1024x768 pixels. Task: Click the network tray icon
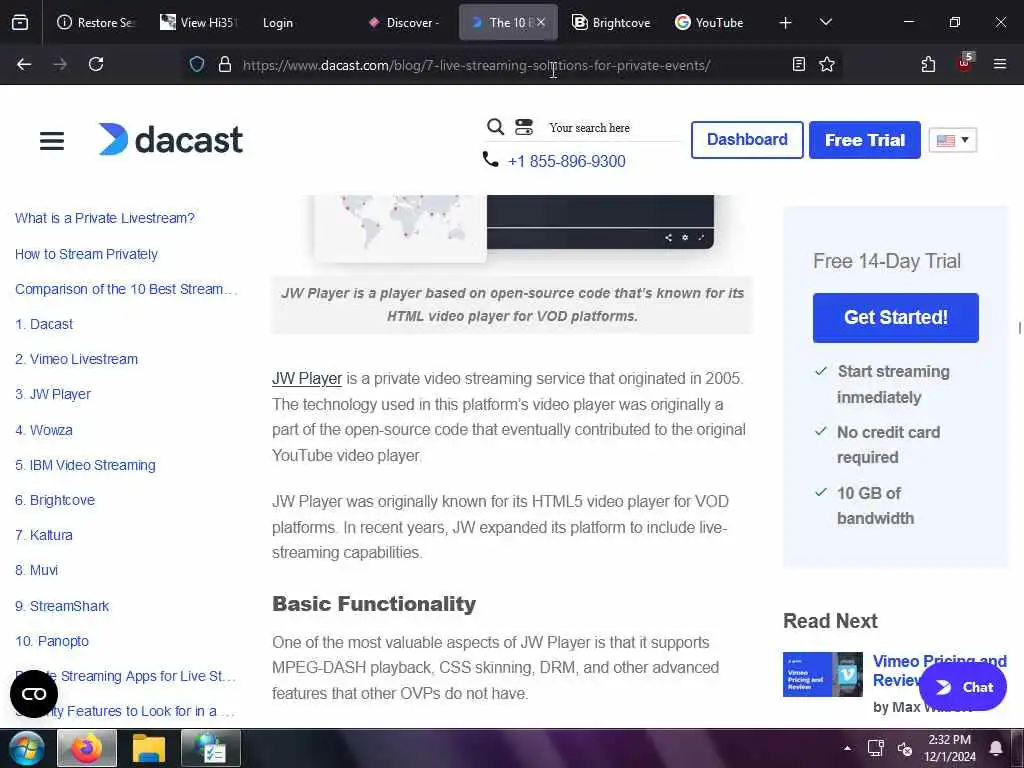pyautogui.click(x=875, y=748)
